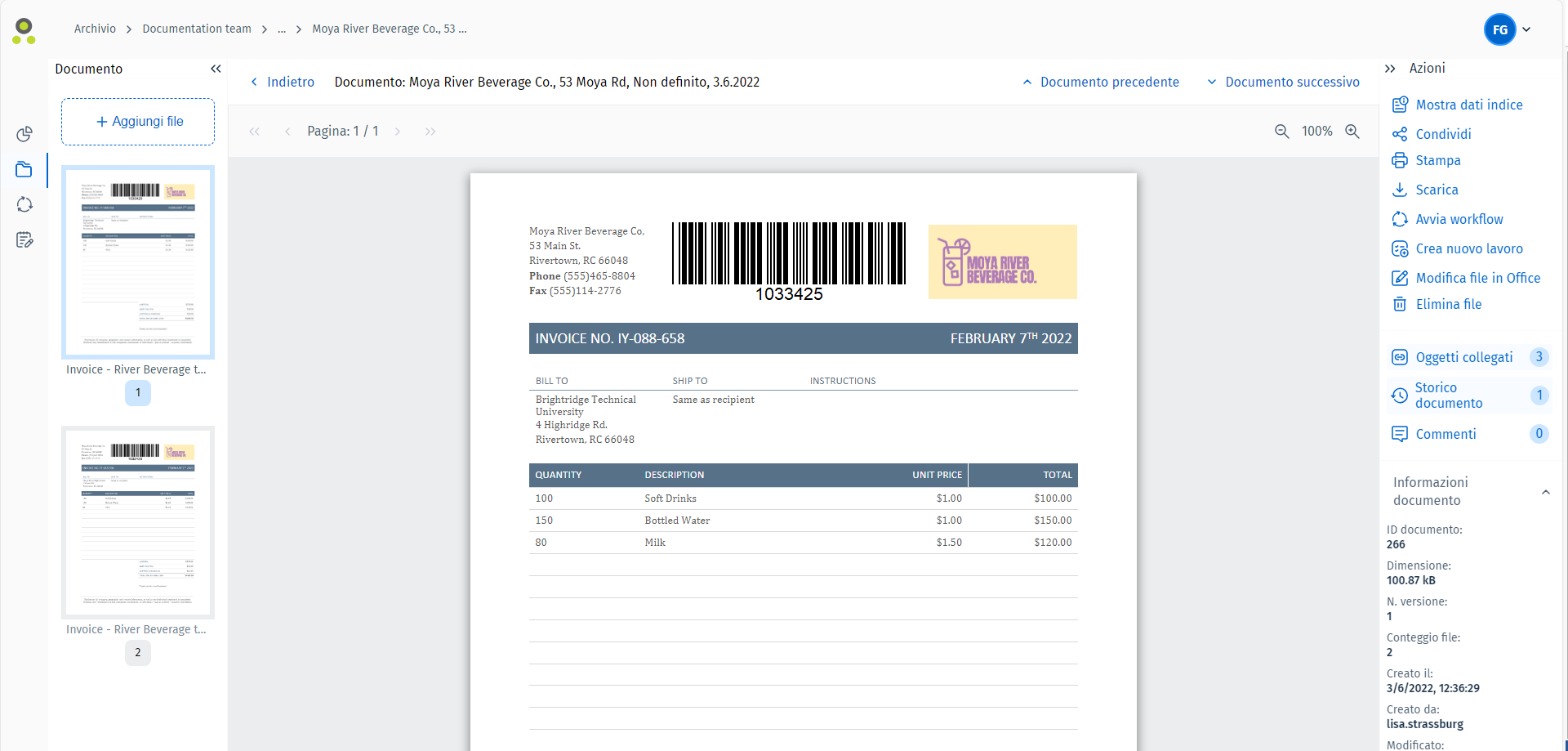
Task: Open Documento precedente
Action: click(x=1101, y=82)
